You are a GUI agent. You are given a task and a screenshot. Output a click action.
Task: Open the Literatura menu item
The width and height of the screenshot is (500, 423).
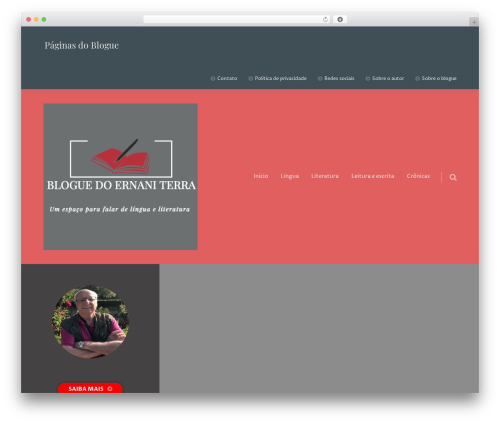(325, 176)
